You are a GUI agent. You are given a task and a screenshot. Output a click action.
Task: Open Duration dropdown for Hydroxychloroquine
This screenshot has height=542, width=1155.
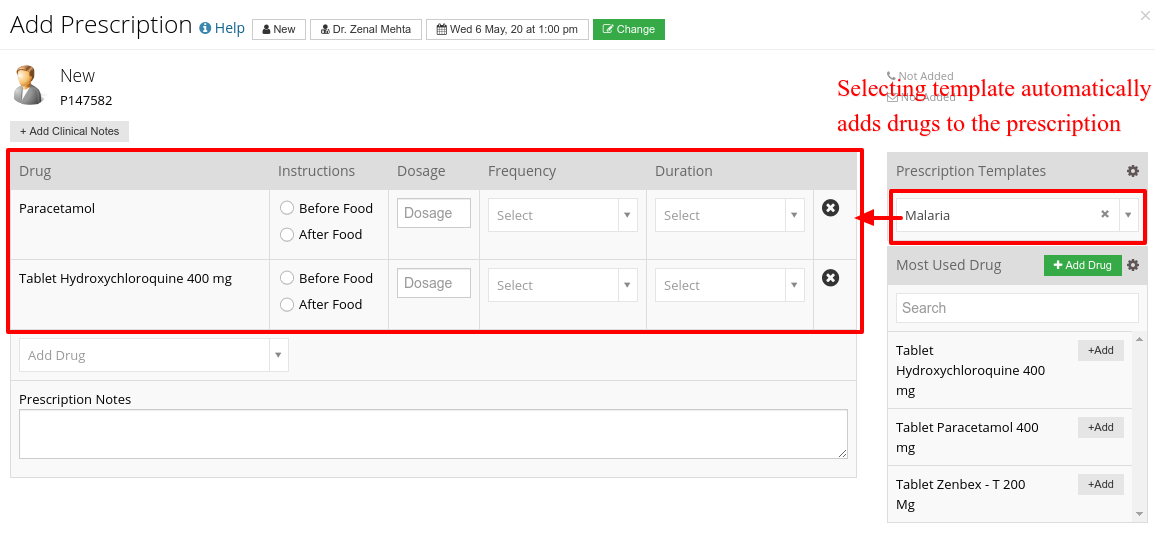(x=730, y=285)
